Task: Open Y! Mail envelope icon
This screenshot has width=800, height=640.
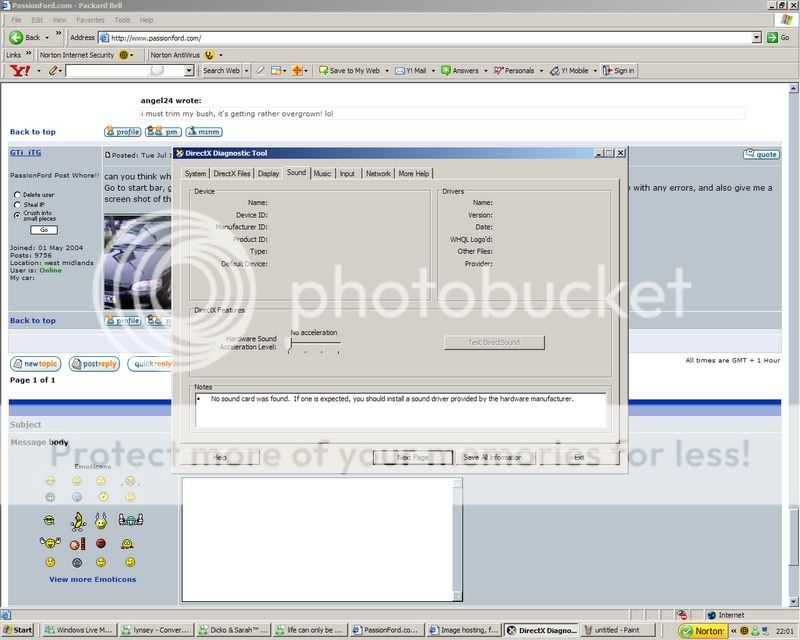Action: coord(400,70)
